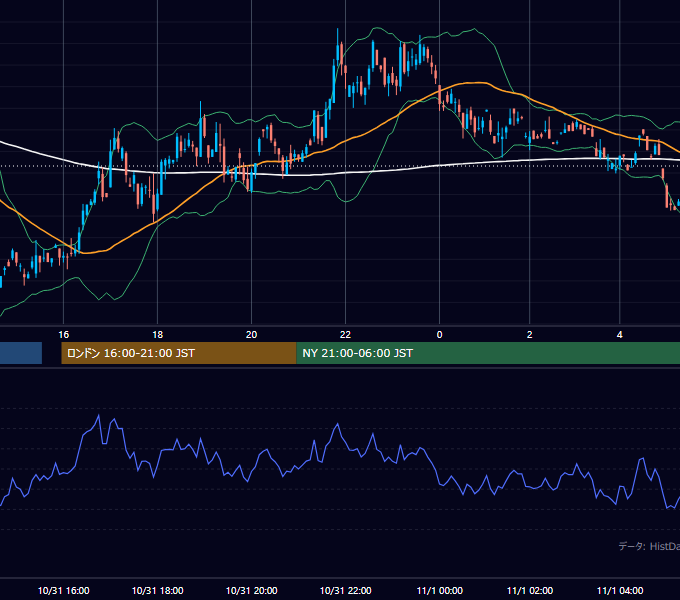This screenshot has height=600, width=680.
Task: Click the upper time axis label 16
Action: (64, 335)
